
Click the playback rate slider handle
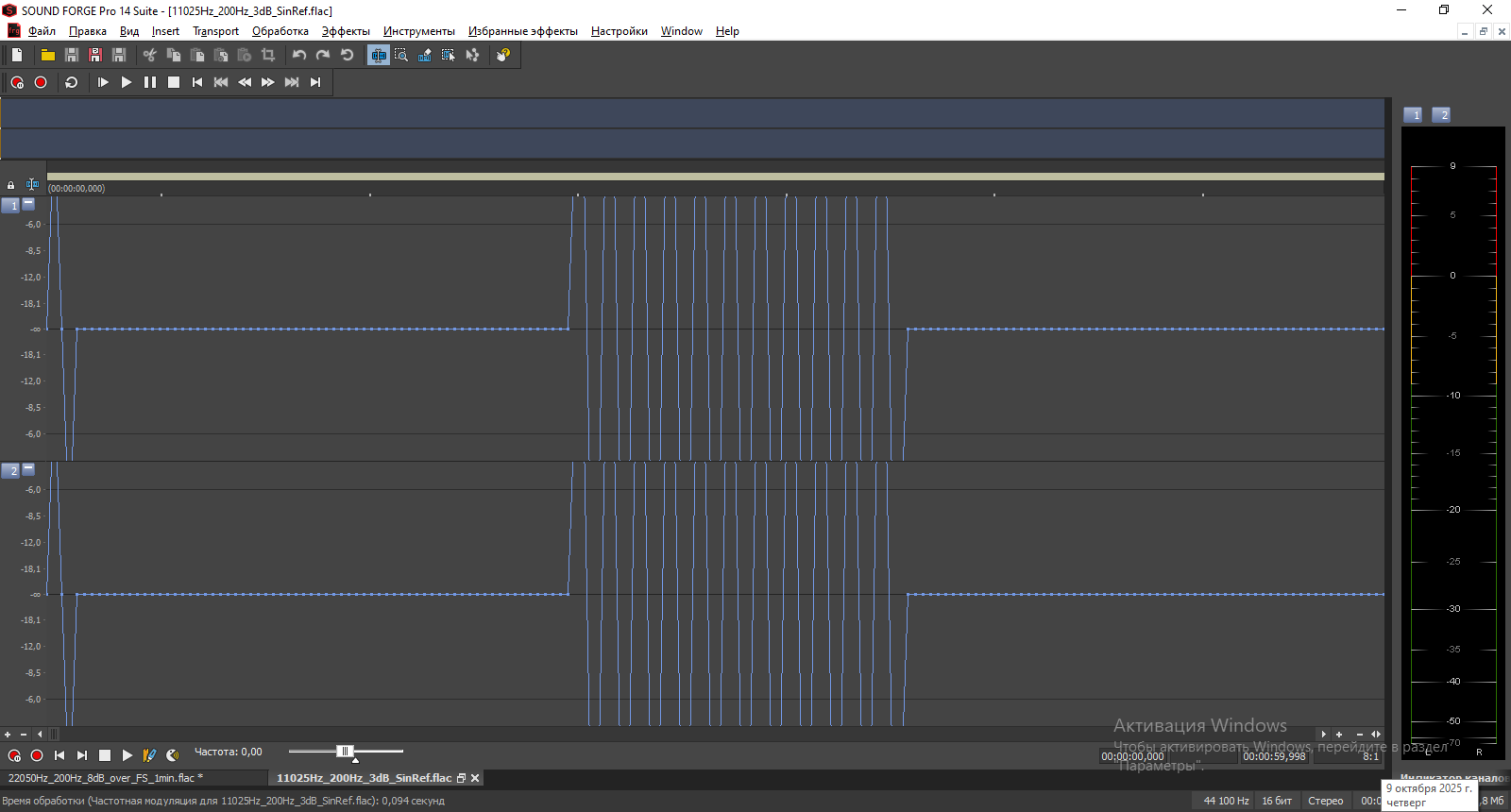(345, 752)
